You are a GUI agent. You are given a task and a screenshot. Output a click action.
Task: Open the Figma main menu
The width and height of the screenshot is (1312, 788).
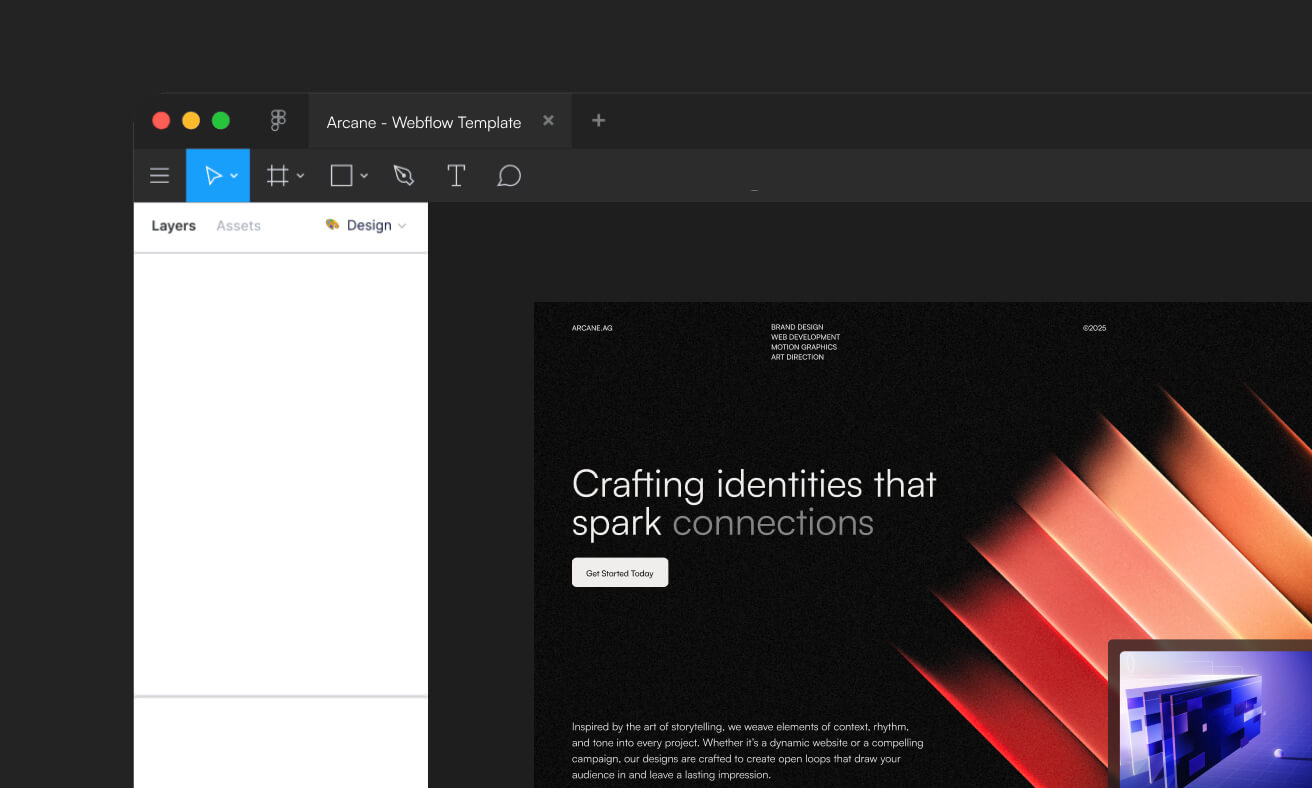159,175
